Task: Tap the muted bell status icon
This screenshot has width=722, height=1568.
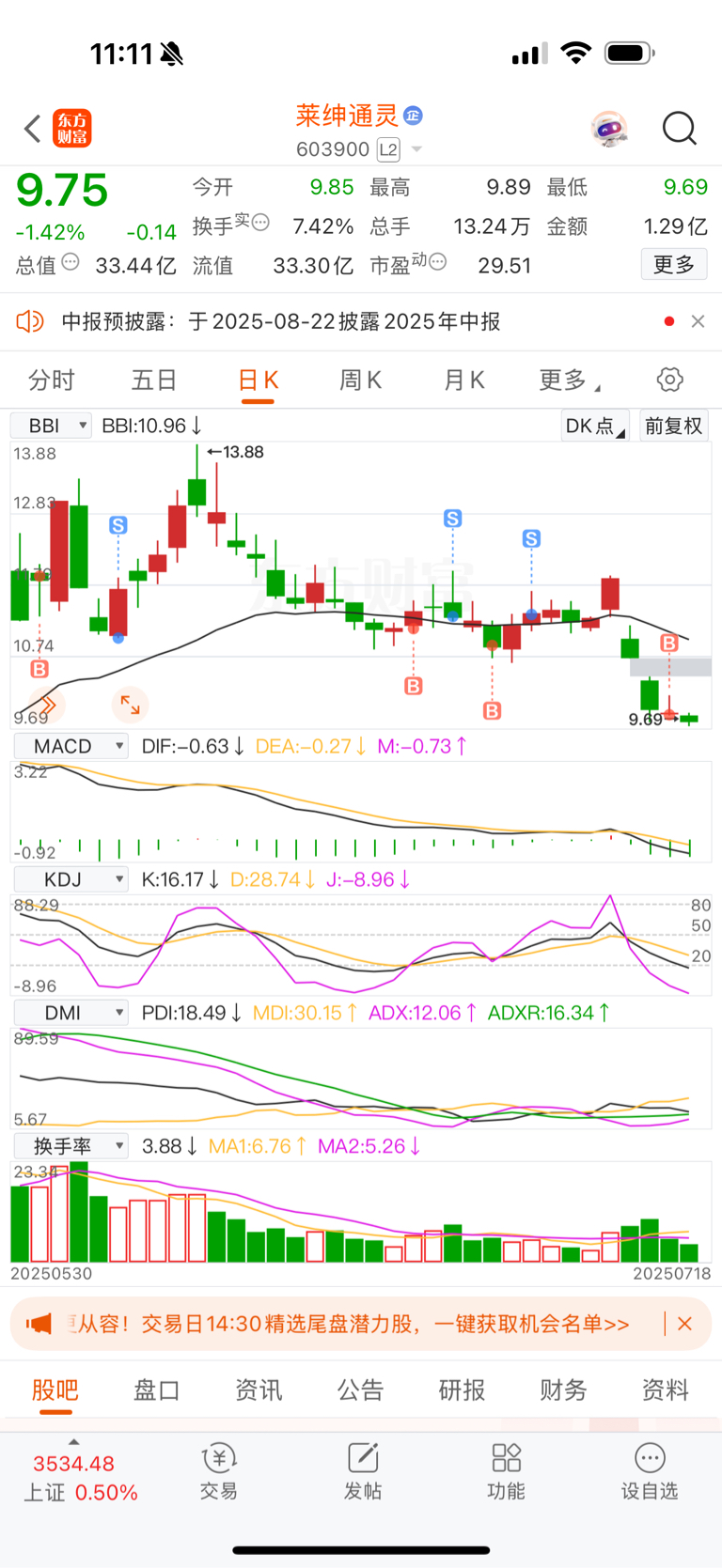Action: pos(172,54)
